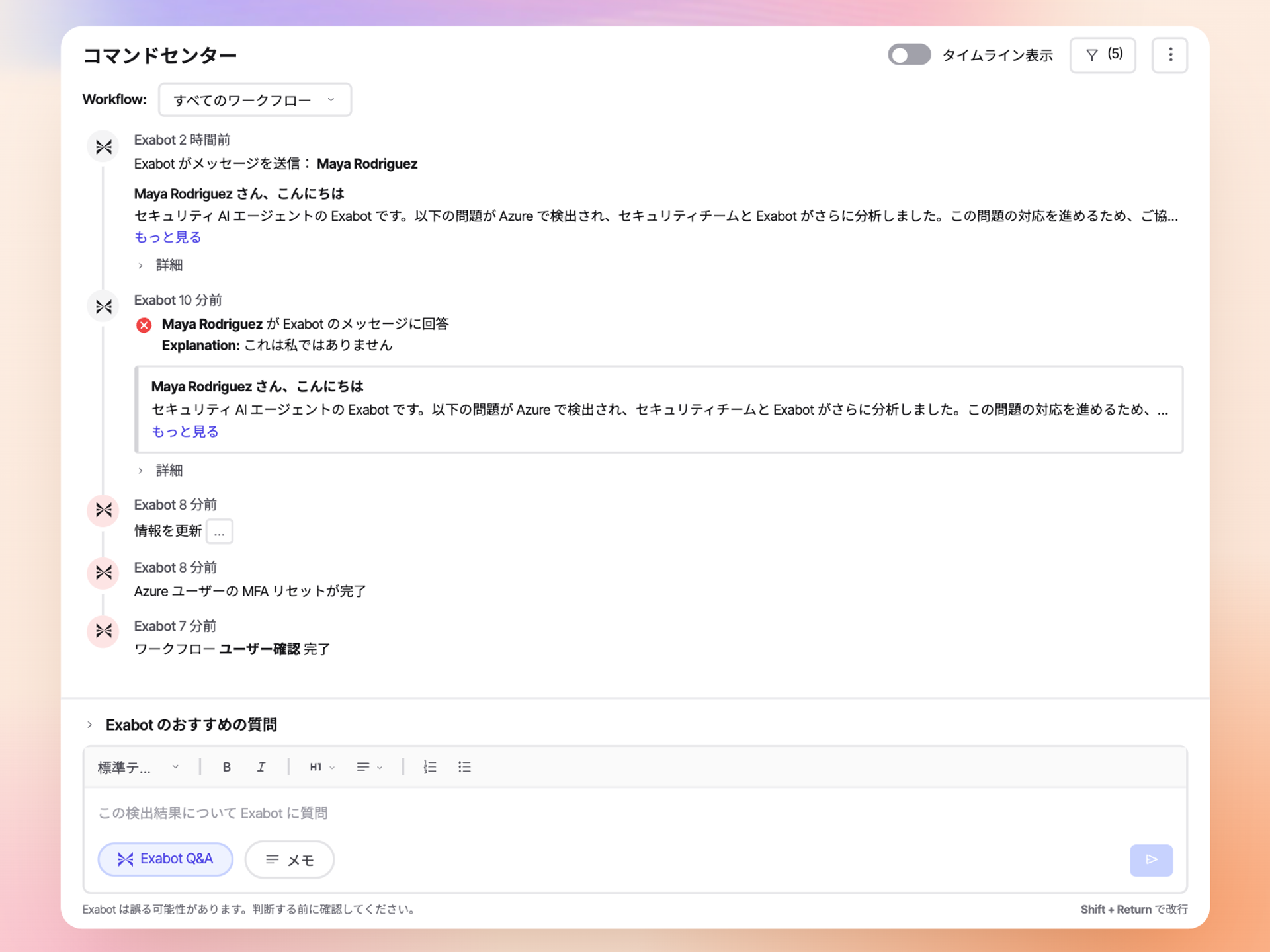Expand 詳細 under the quoted reply box
The image size is (1270, 952).
pyautogui.click(x=161, y=471)
